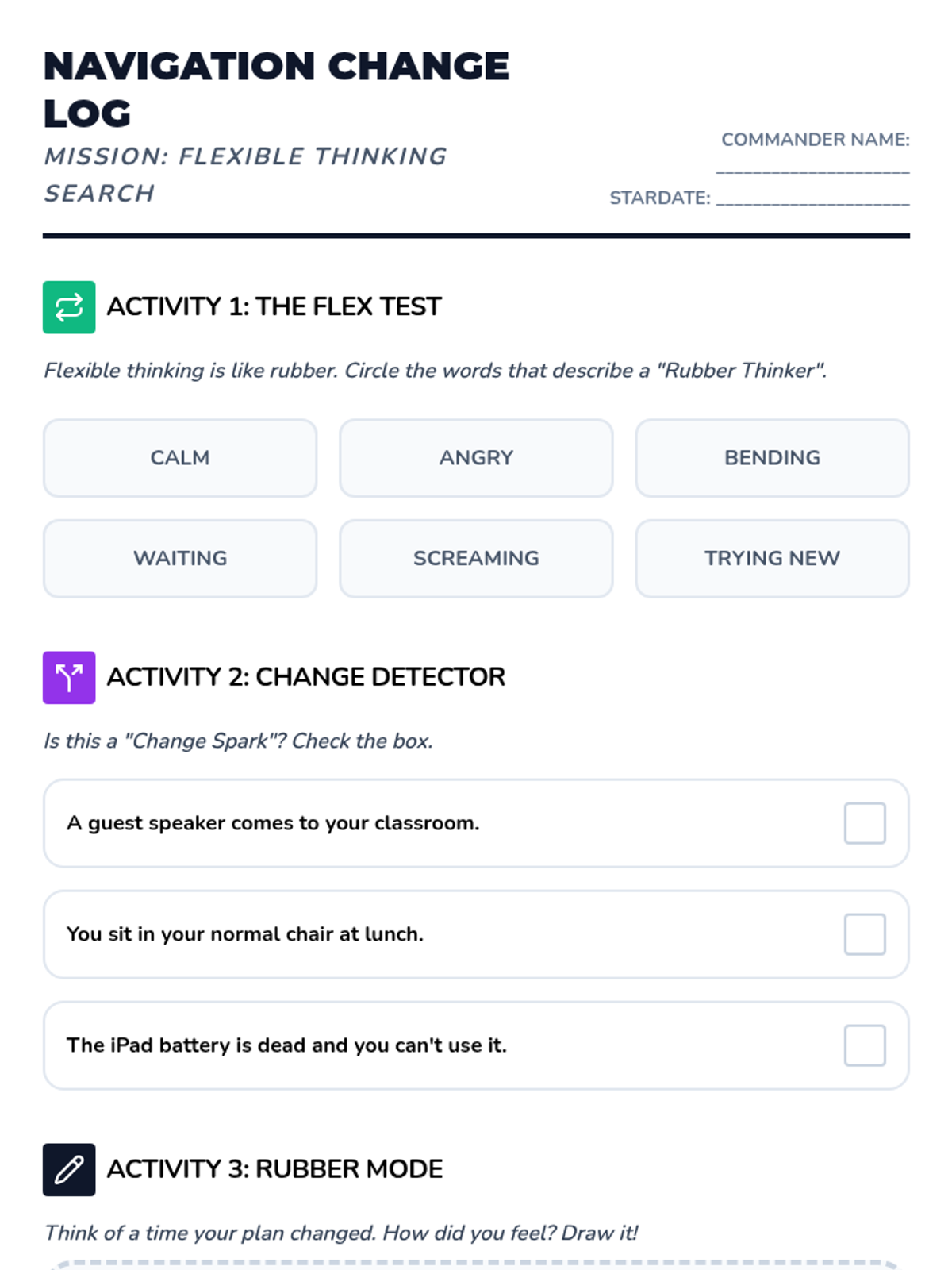Choose the BENDING word card
The width and height of the screenshot is (952, 1270).
(772, 458)
